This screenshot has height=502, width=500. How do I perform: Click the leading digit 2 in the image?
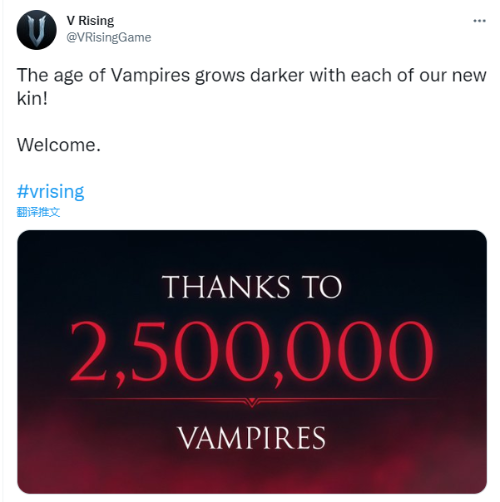coord(88,351)
